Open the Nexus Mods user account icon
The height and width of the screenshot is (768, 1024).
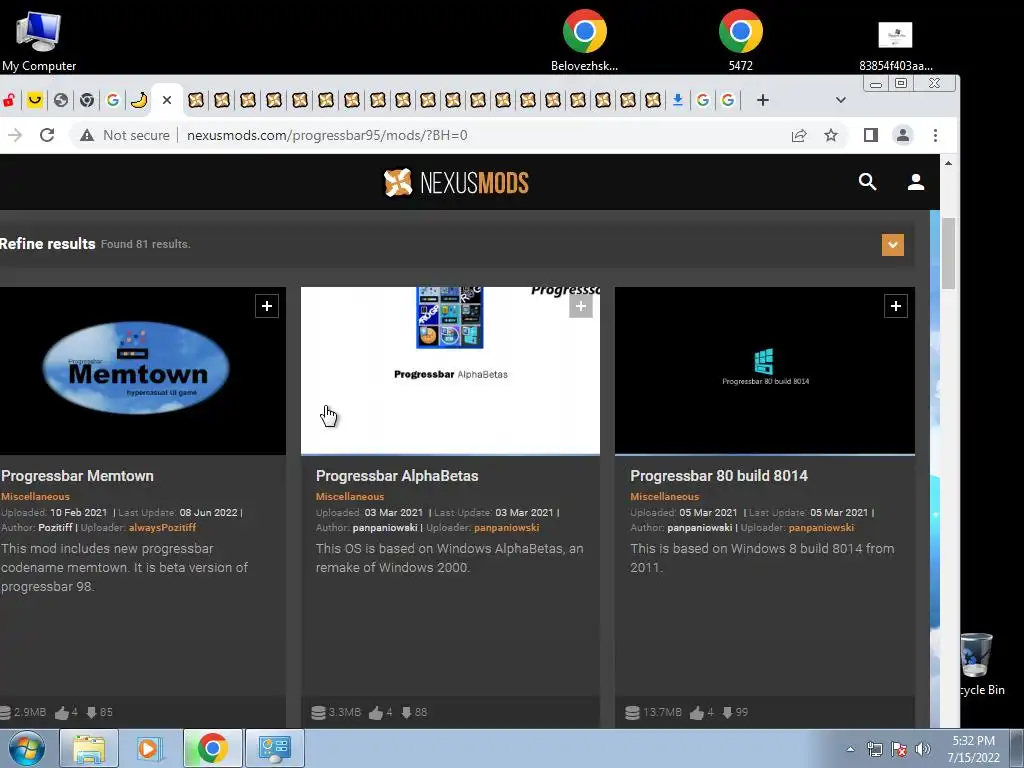coord(916,182)
